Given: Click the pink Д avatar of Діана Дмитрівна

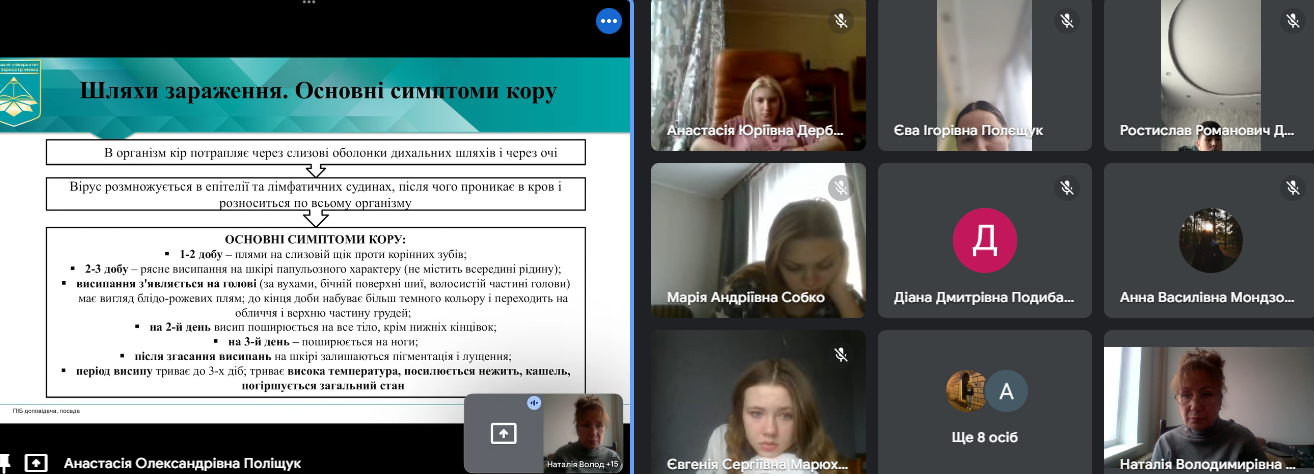Looking at the screenshot, I should pyautogui.click(x=984, y=241).
